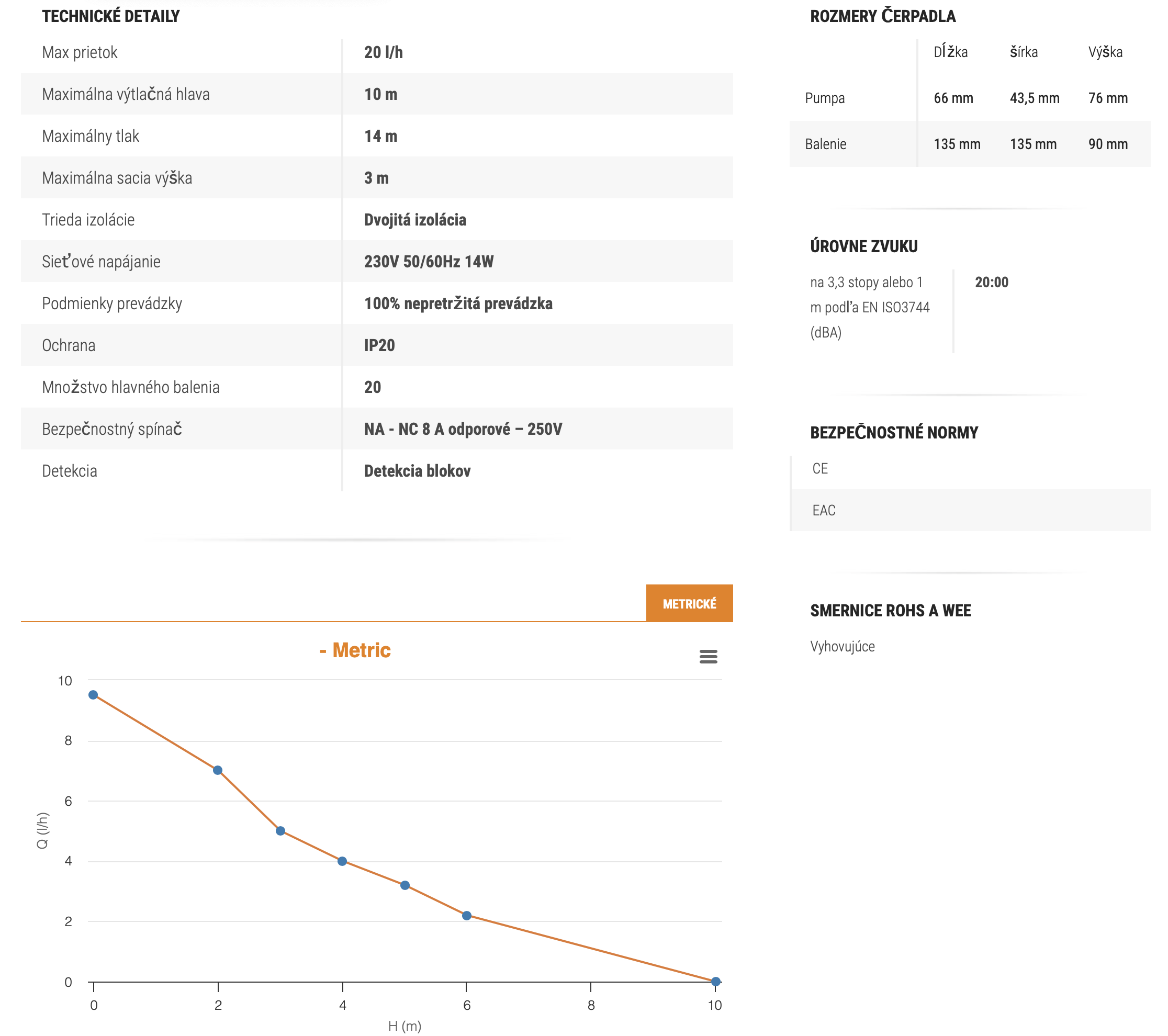Select the METRICKÉ tab
1168x1036 pixels.
pos(689,603)
